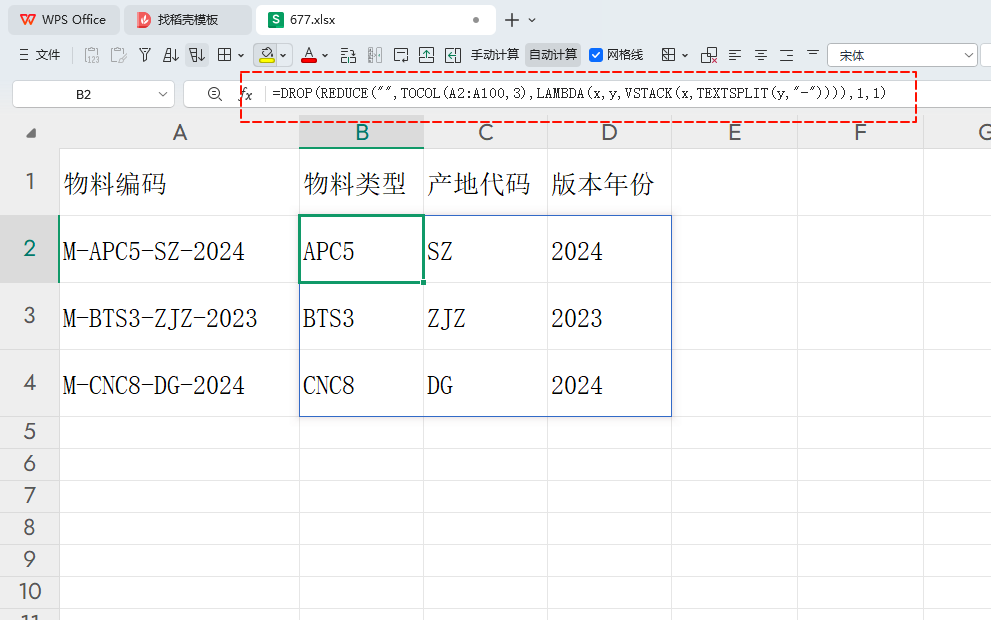The width and height of the screenshot is (991, 620).
Task: Click cell 版本年份
Action: [x=609, y=182]
